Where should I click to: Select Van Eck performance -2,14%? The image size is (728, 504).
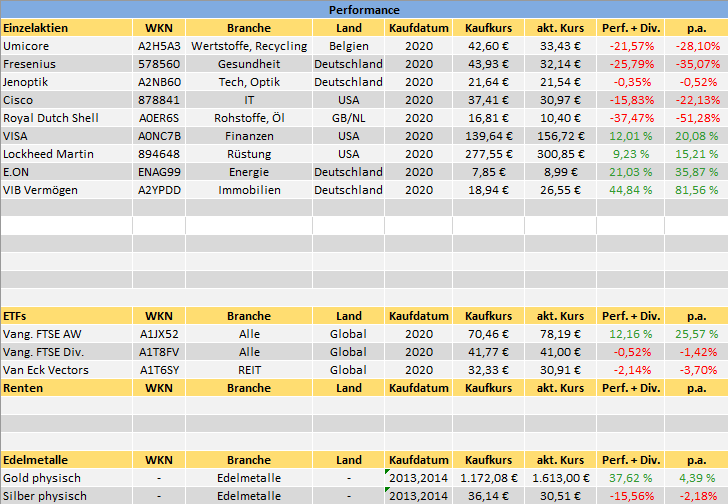[631, 370]
